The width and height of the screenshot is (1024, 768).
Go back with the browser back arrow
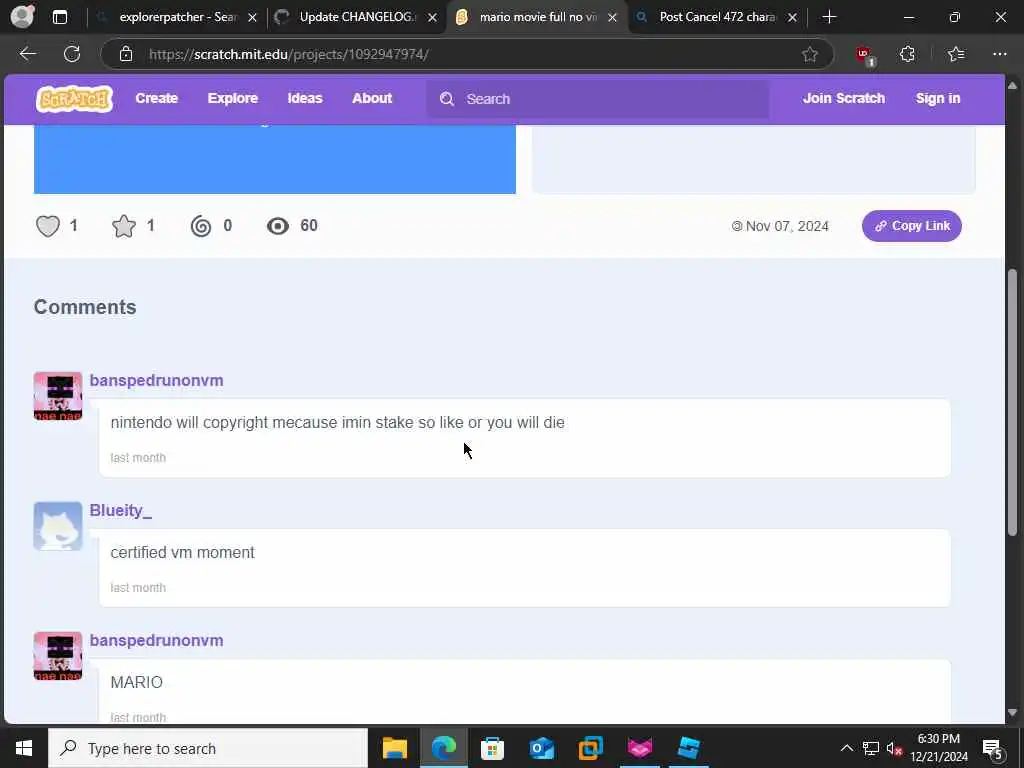pyautogui.click(x=28, y=54)
